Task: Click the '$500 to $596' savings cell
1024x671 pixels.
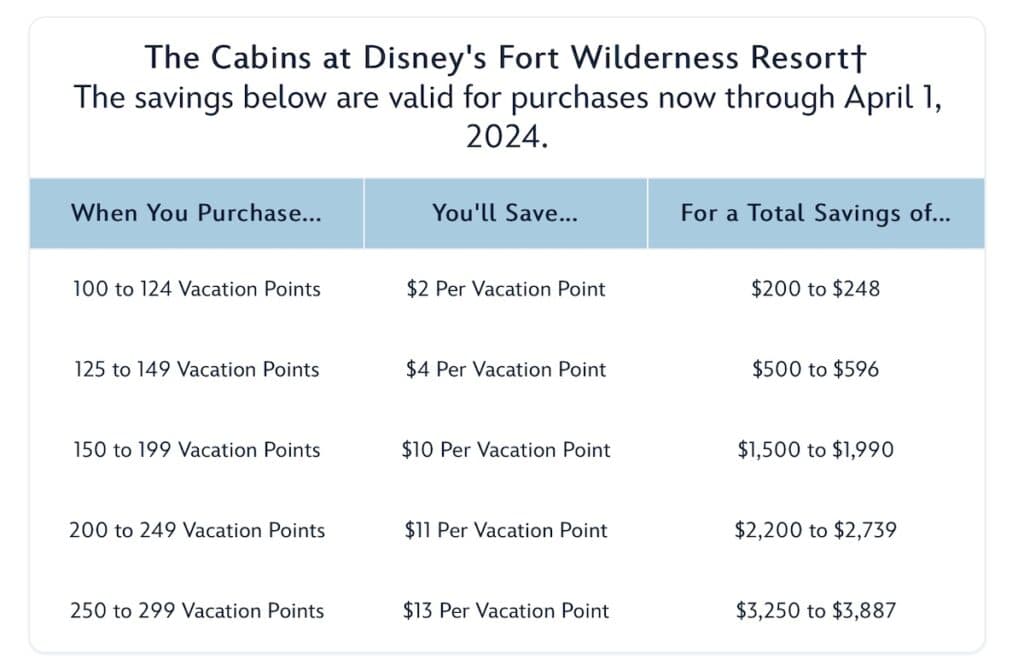Action: coord(816,369)
